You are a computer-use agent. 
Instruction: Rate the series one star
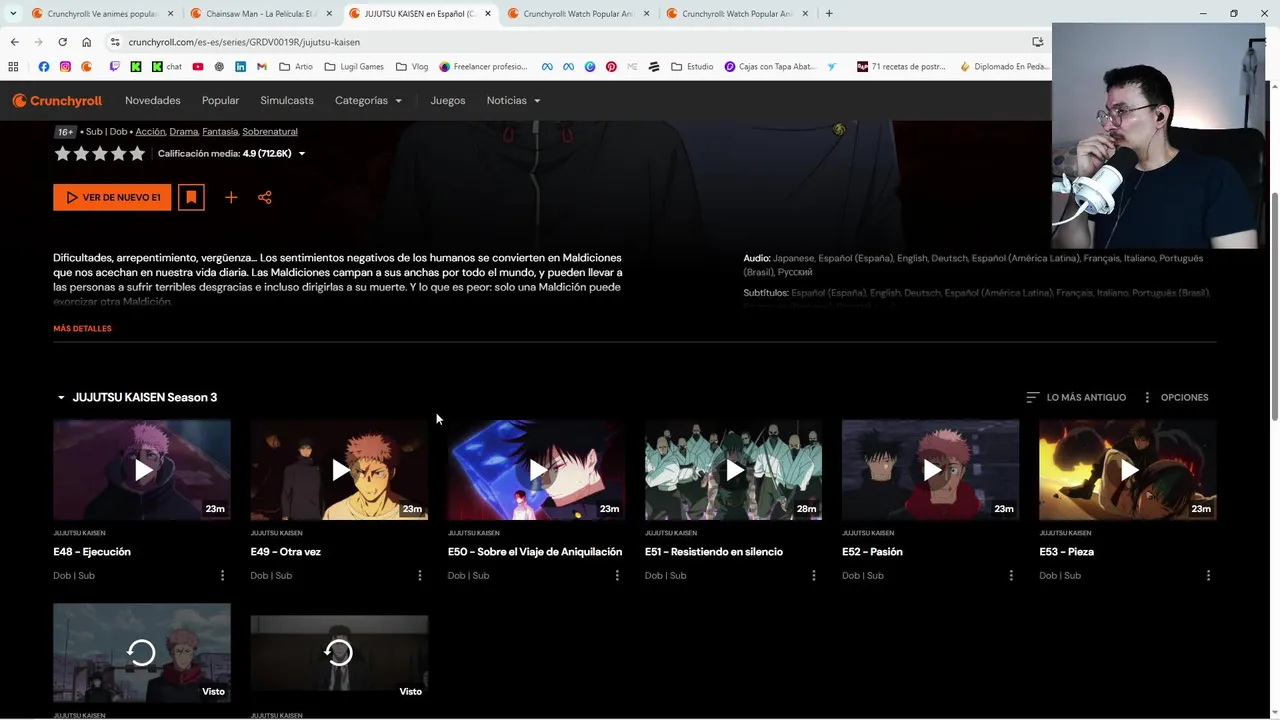point(62,154)
